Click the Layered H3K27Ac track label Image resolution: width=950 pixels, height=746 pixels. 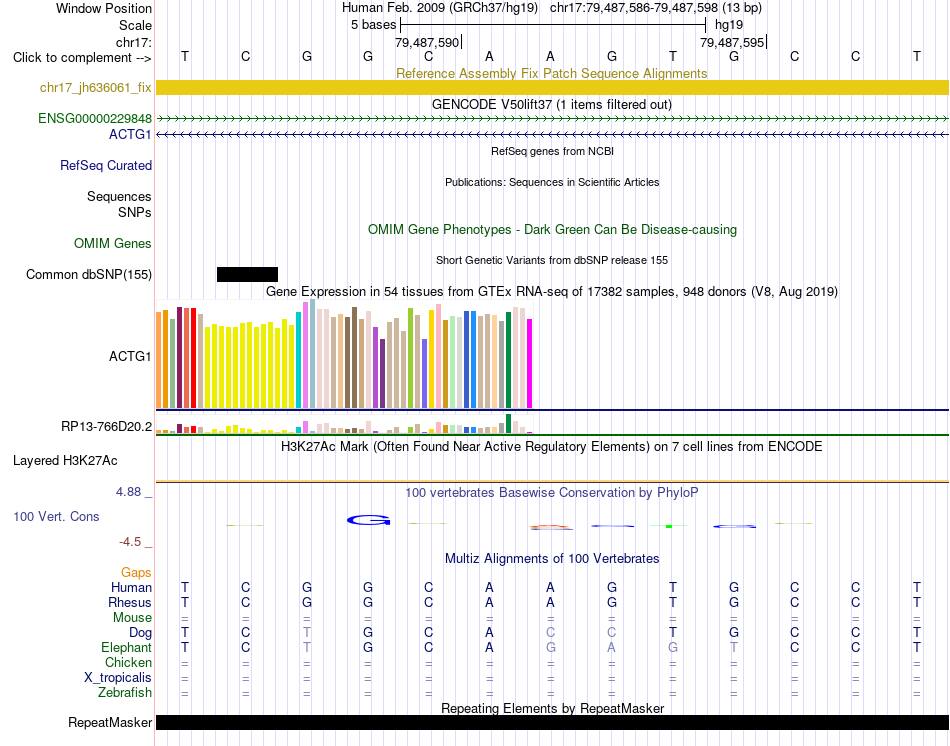(x=65, y=461)
